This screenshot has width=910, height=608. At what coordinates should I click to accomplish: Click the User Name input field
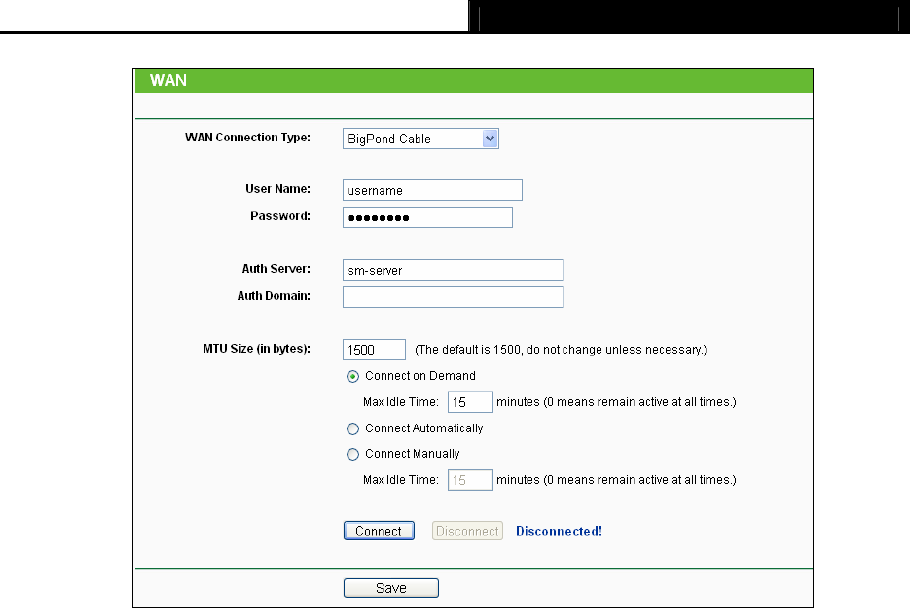coord(433,190)
